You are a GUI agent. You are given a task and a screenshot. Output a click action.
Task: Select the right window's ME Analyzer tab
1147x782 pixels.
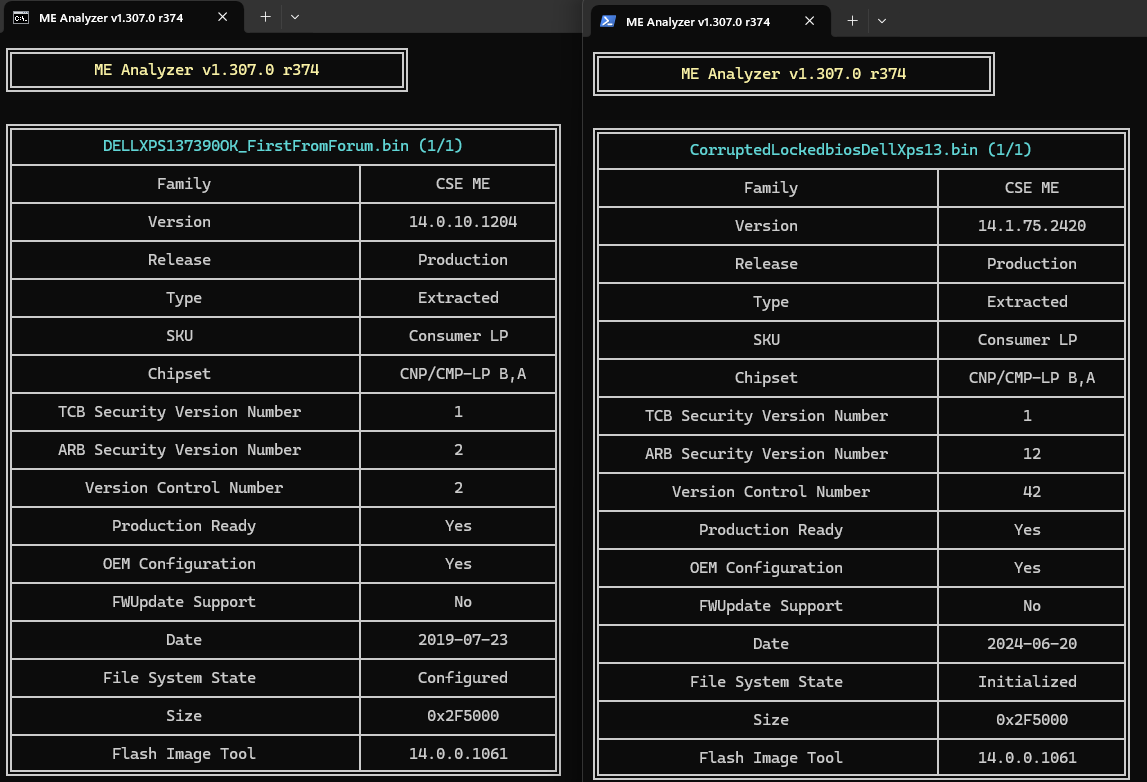pyautogui.click(x=710, y=21)
